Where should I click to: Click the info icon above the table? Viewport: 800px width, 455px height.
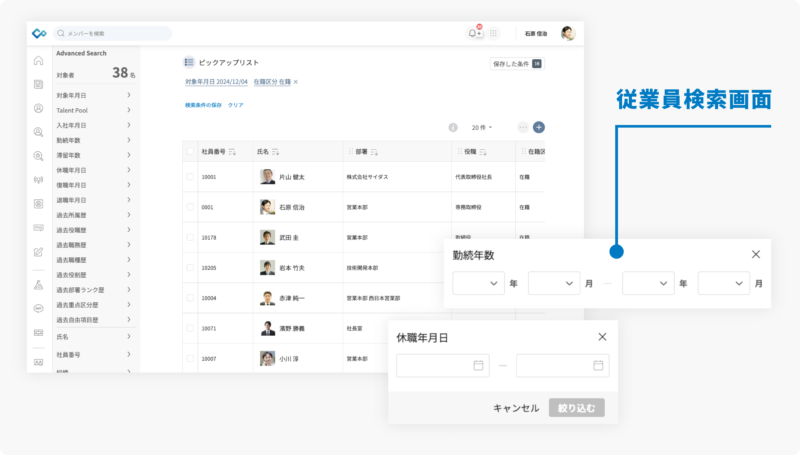point(453,128)
